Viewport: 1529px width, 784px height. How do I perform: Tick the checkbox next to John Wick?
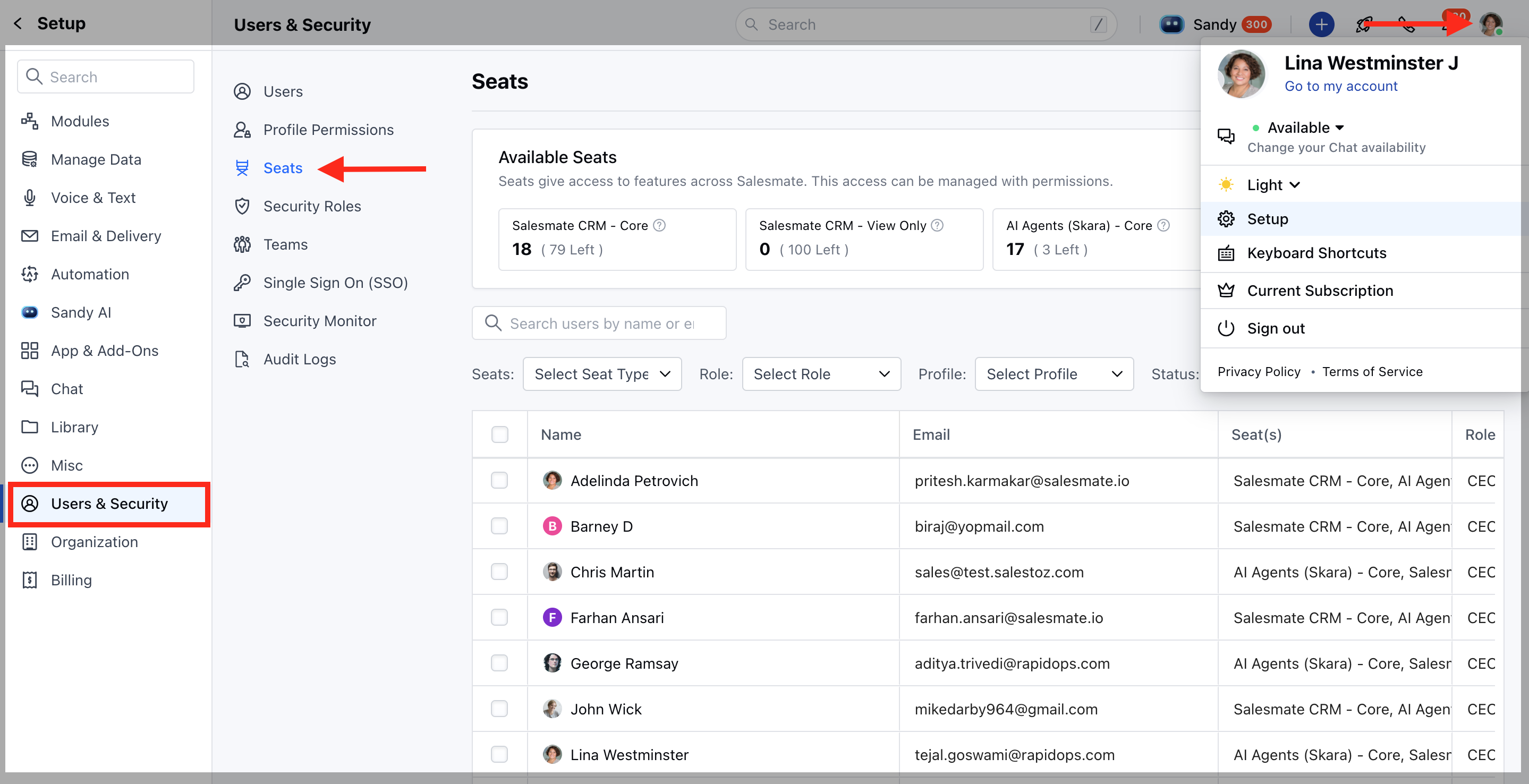coord(499,709)
